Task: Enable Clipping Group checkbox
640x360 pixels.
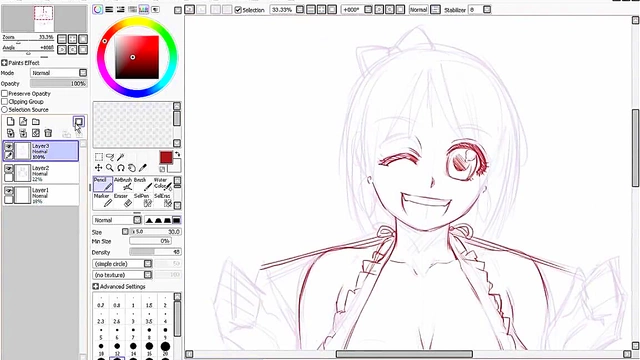Action: click(4, 102)
